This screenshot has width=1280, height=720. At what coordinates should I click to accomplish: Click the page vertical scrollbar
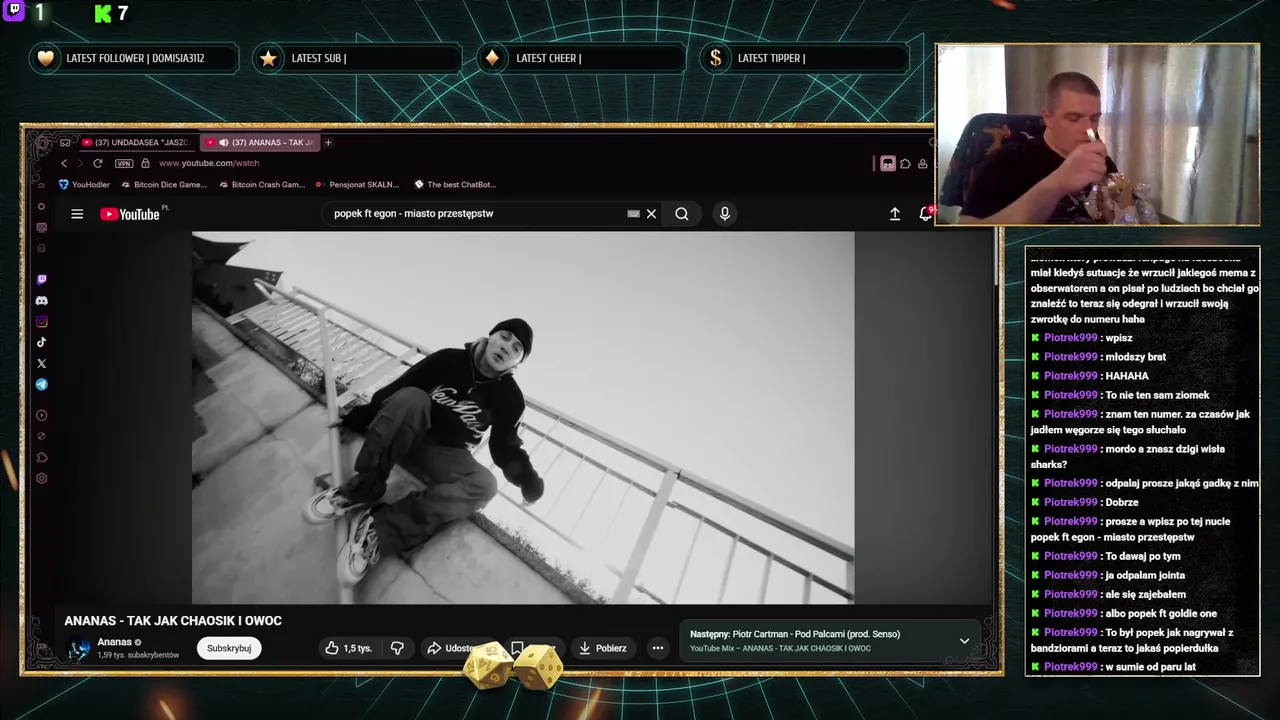[995, 257]
